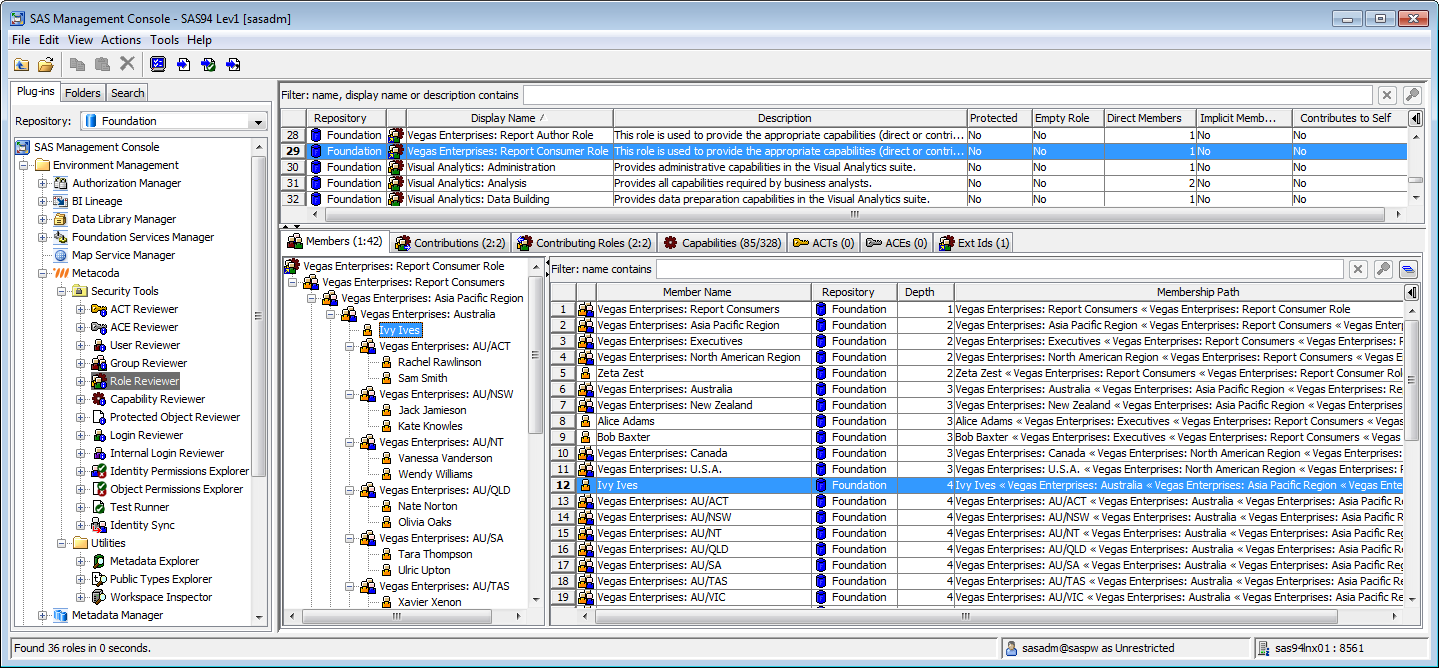Clear the top filter with the X icon
This screenshot has height=668, width=1439.
coord(1387,95)
